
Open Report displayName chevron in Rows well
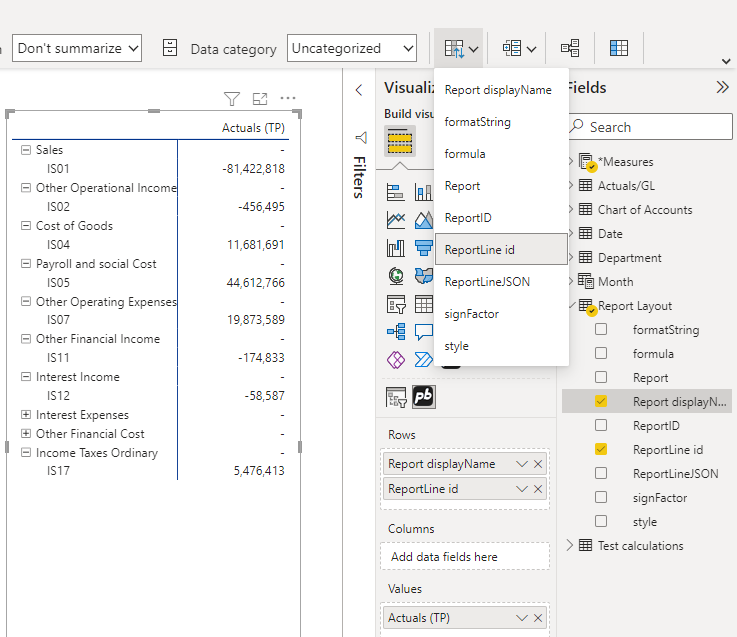point(521,464)
